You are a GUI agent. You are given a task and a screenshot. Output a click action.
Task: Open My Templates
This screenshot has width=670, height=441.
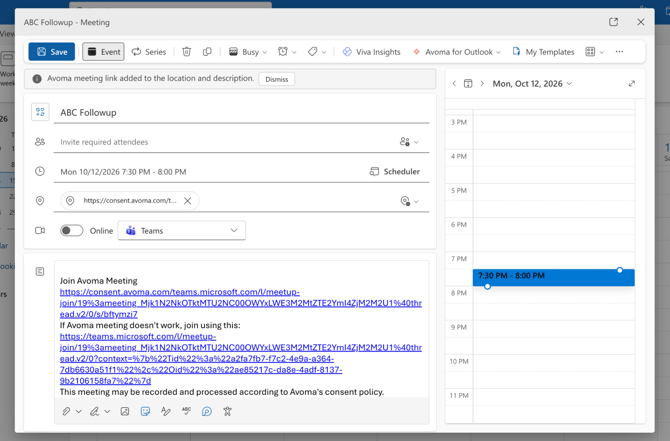click(x=543, y=52)
